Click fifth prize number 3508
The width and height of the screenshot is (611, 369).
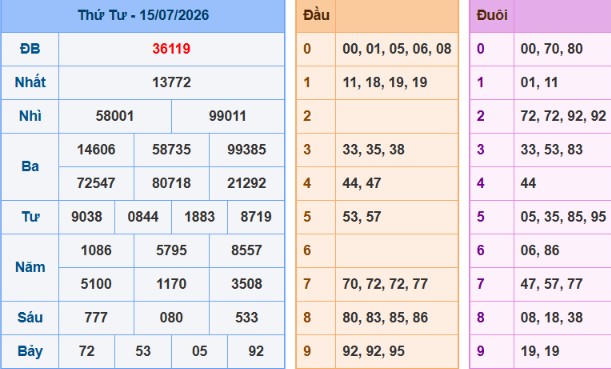point(247,283)
